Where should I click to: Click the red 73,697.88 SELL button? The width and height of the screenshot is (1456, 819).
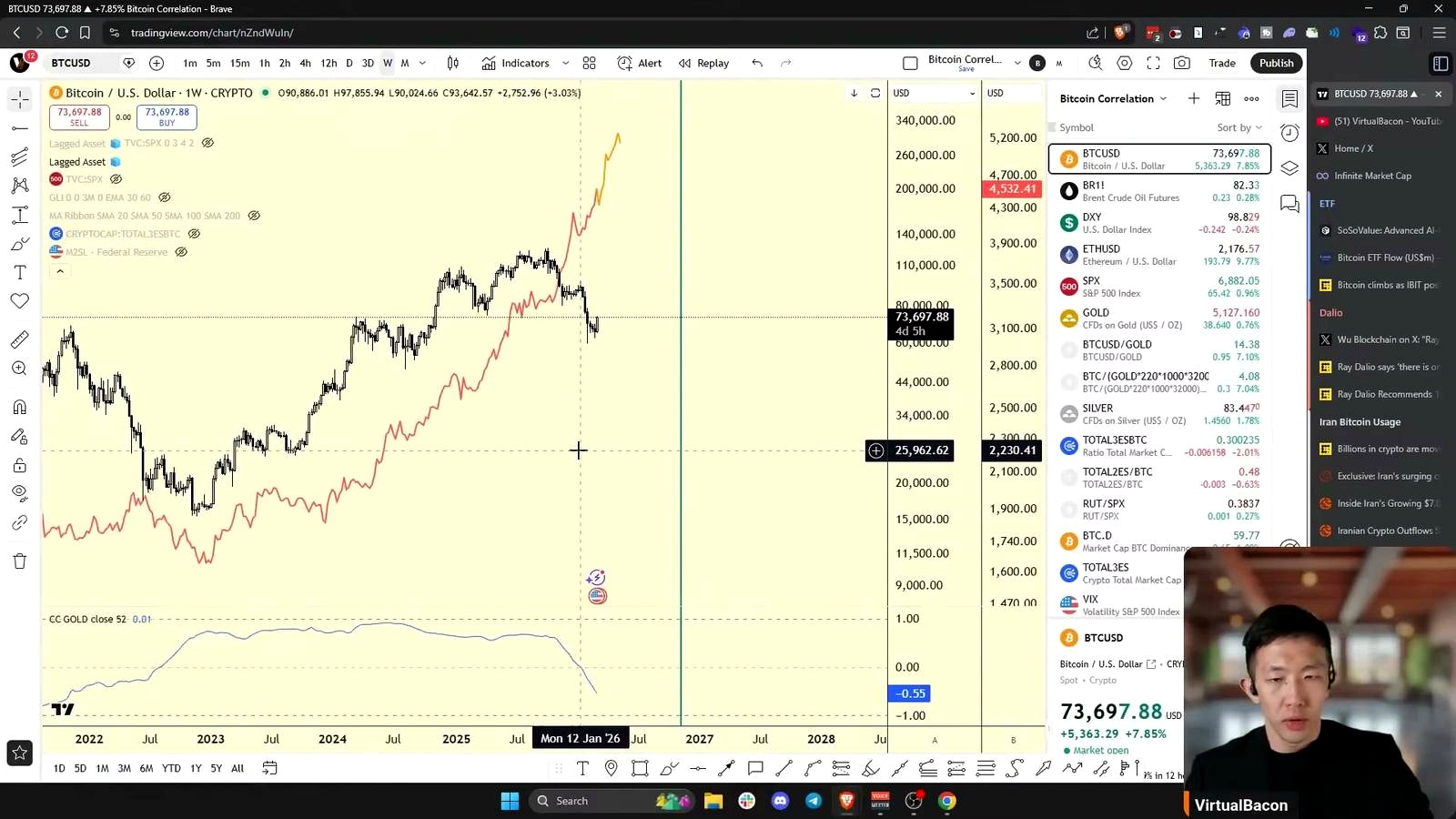79,117
